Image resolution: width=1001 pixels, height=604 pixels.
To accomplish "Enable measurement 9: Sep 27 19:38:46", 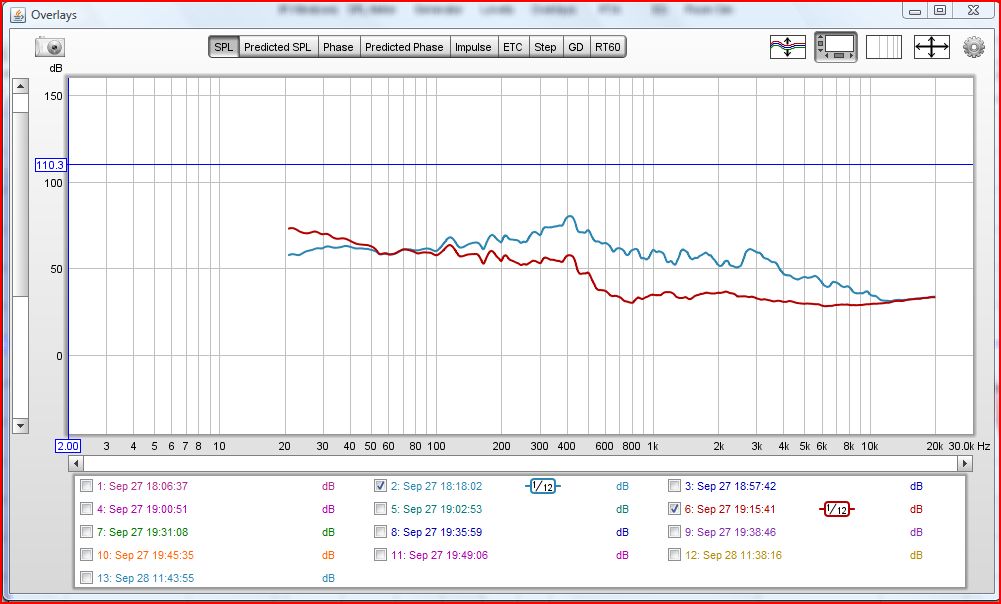I will [x=674, y=532].
